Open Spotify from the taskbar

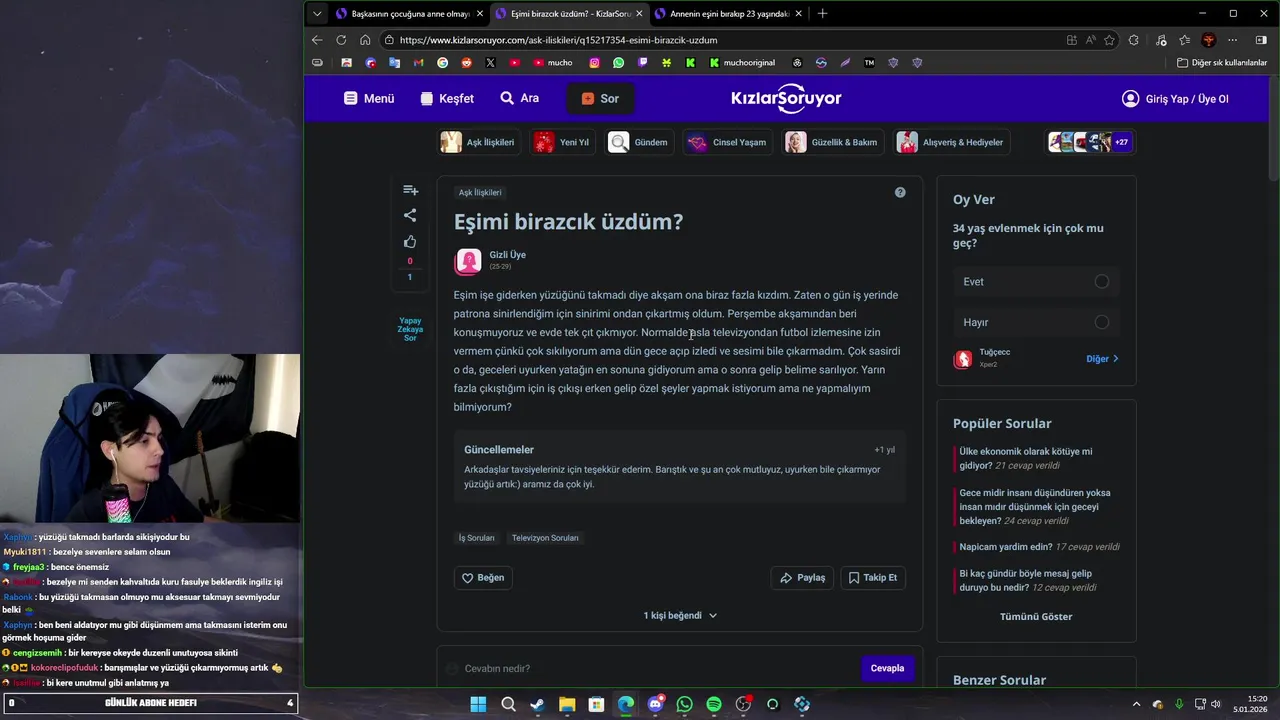[714, 704]
